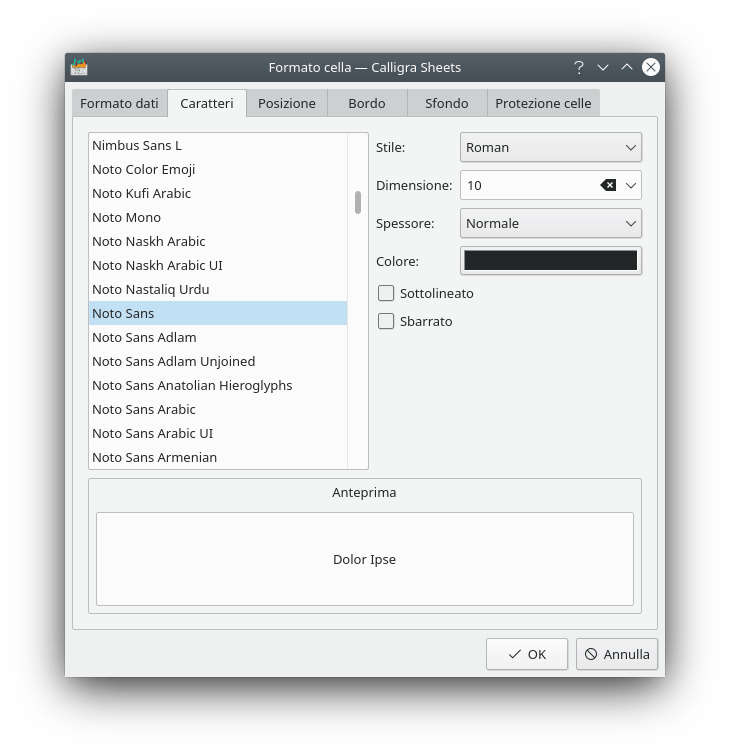Viewport: 730px width, 754px height.
Task: Toggle the Sbarrato checkbox
Action: click(386, 322)
